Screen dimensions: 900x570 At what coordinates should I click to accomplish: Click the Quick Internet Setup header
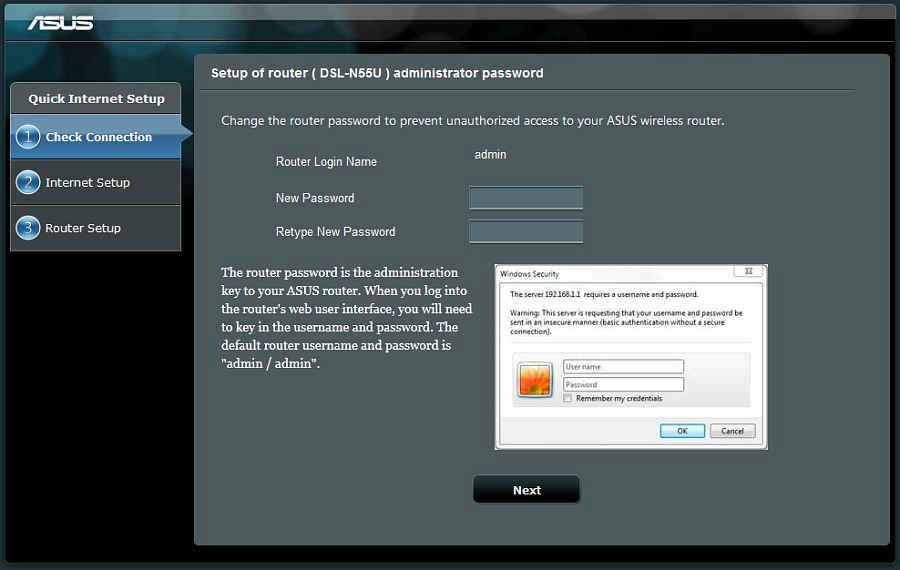(96, 99)
